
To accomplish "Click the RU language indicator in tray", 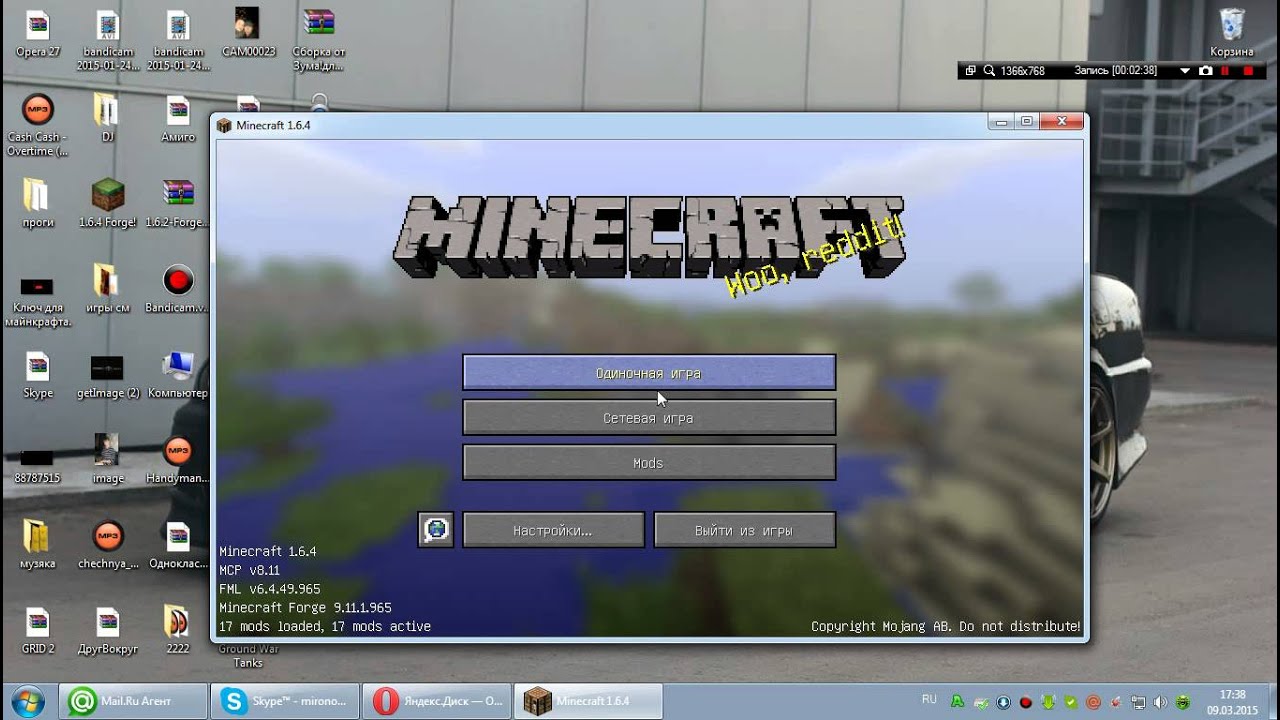I will (x=929, y=699).
